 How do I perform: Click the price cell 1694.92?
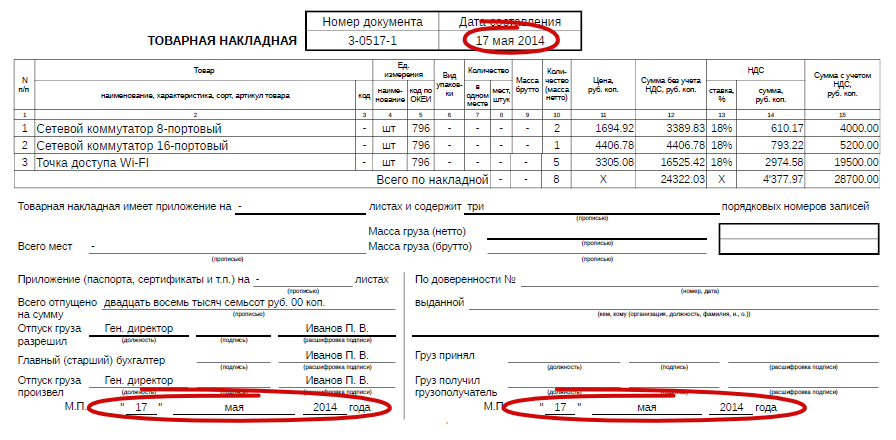[x=614, y=129]
